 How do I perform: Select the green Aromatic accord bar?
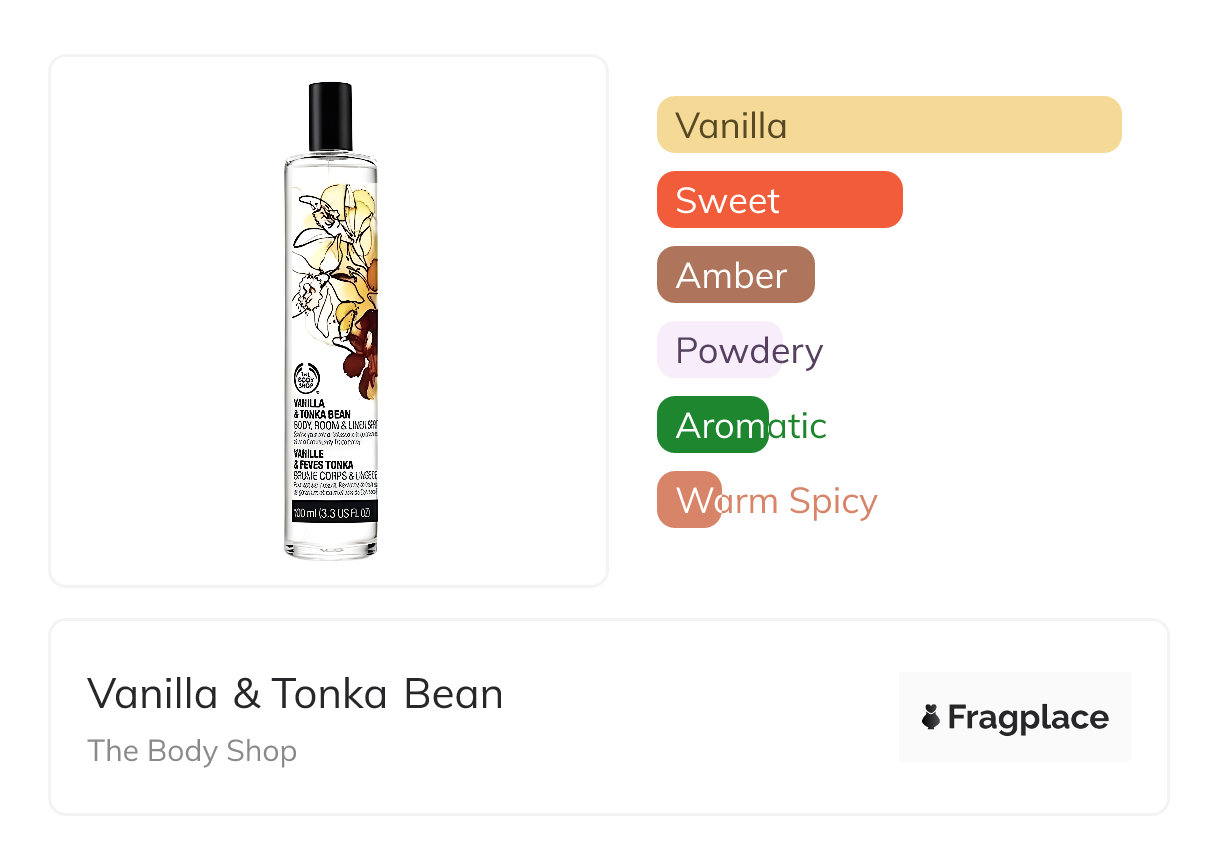(x=712, y=425)
